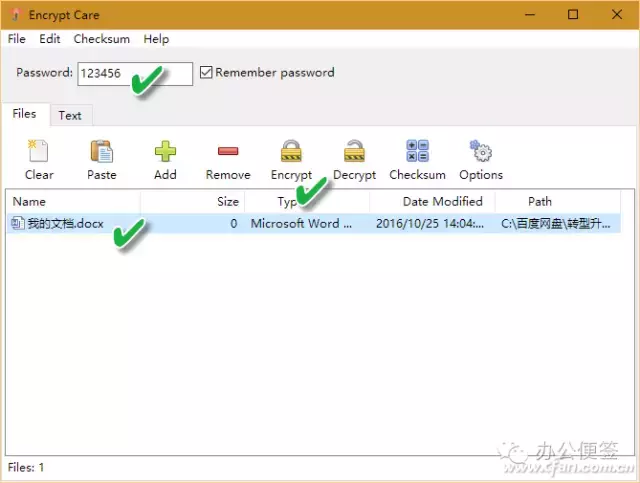The width and height of the screenshot is (640, 483).
Task: Switch to the Text tab
Action: 70,115
